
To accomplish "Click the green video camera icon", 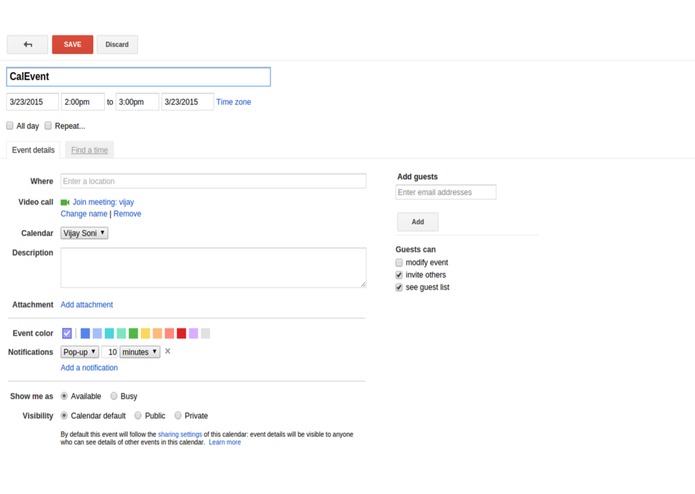I will click(x=65, y=202).
